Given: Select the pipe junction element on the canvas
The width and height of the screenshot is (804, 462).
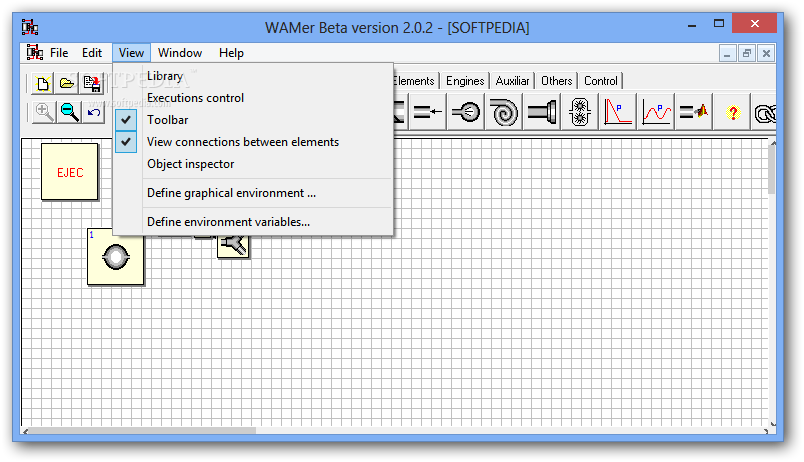Looking at the screenshot, I should coord(233,247).
